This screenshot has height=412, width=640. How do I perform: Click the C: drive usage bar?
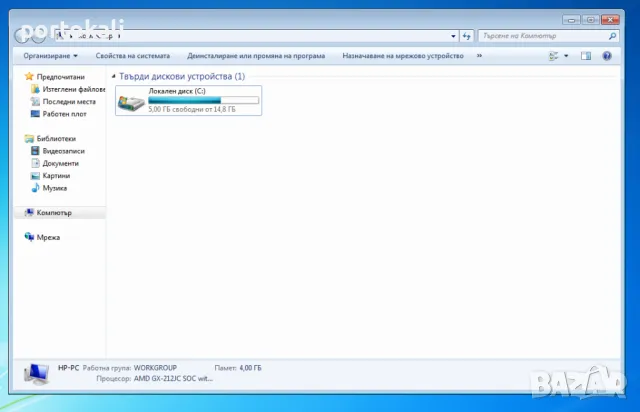click(x=203, y=100)
